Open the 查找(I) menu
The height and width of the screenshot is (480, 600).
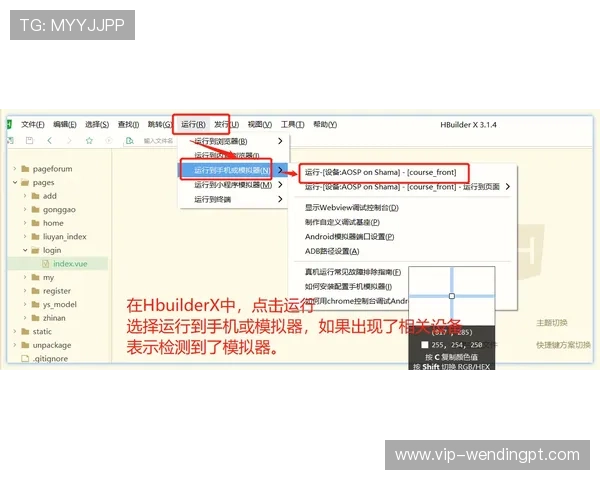click(128, 124)
